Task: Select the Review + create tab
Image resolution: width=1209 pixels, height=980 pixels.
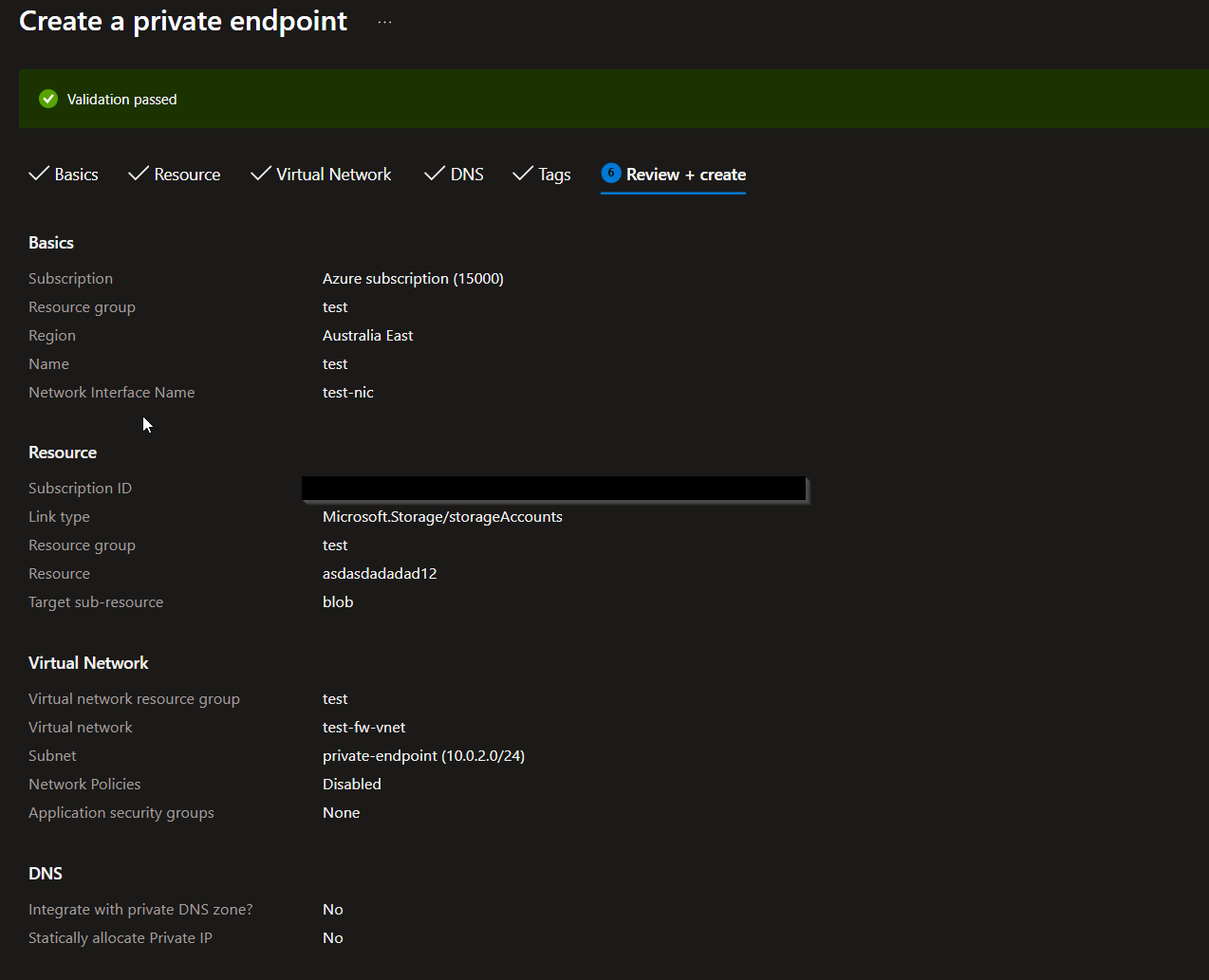Action: click(x=685, y=175)
